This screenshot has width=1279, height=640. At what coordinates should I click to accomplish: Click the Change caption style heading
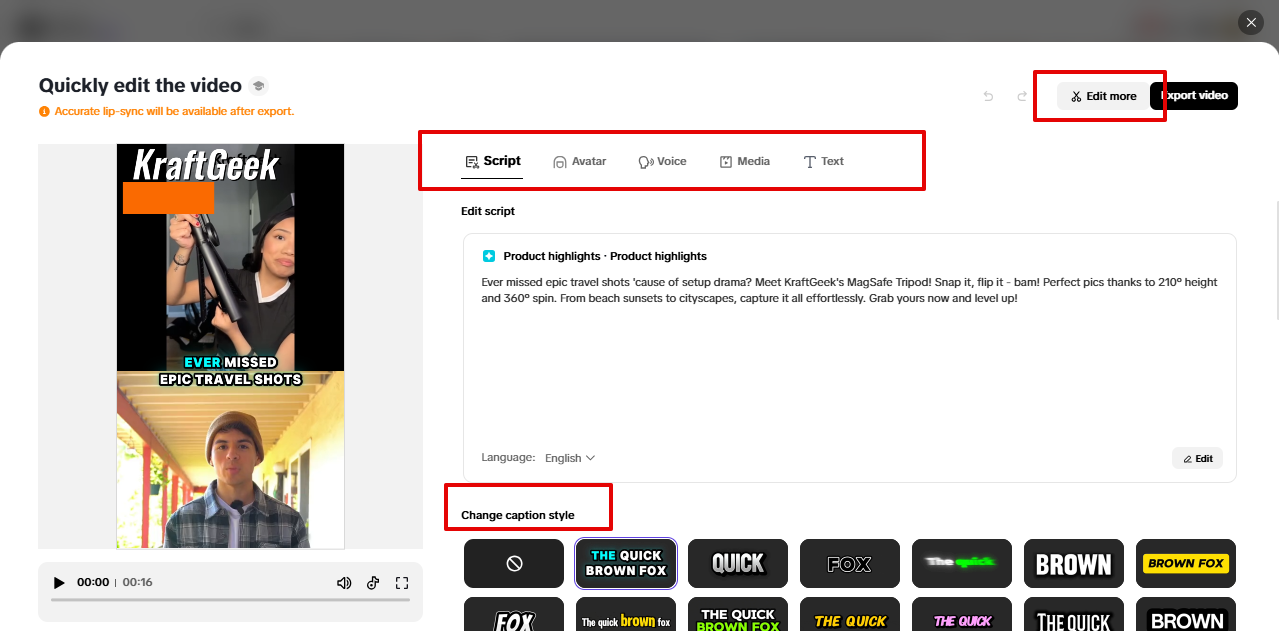tap(518, 515)
